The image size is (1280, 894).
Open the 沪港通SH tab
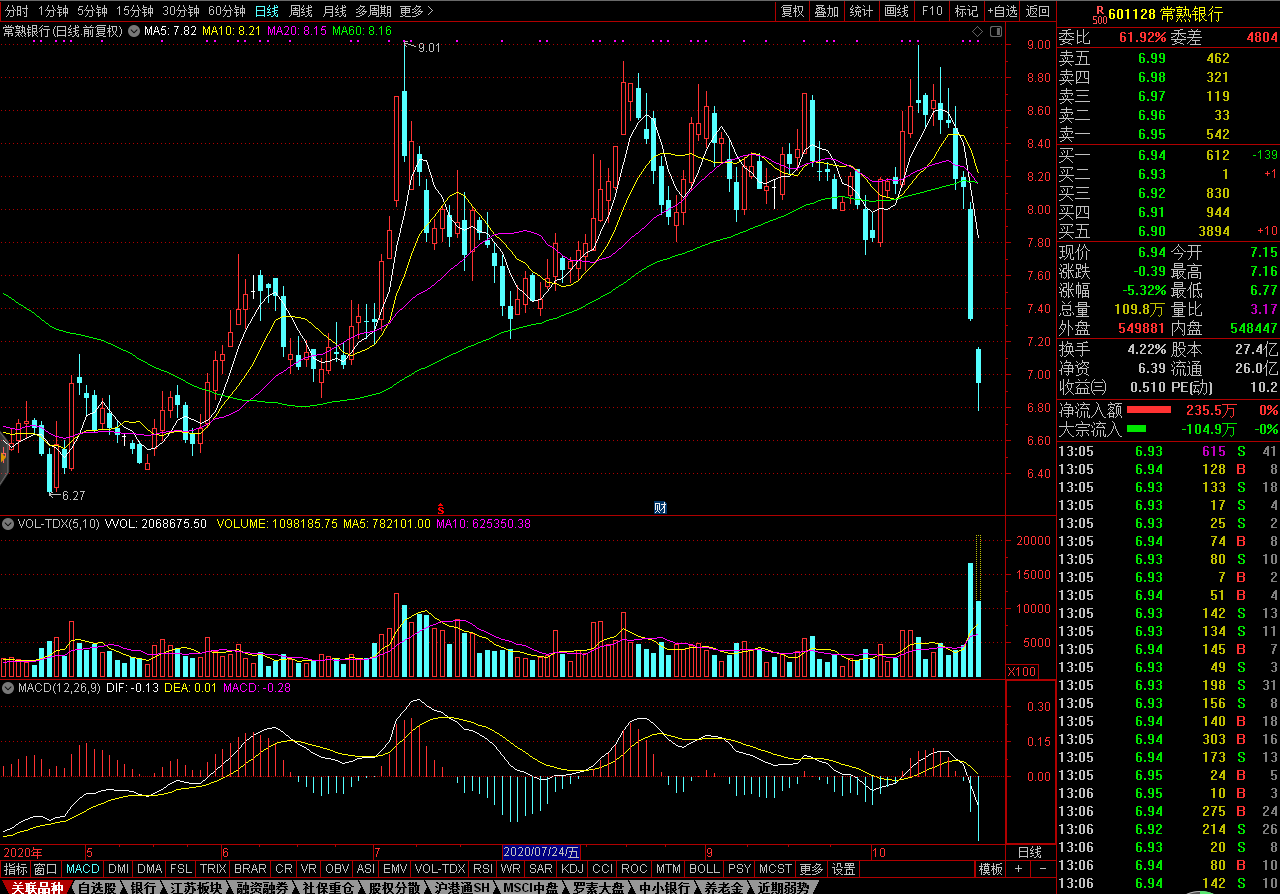[x=462, y=887]
